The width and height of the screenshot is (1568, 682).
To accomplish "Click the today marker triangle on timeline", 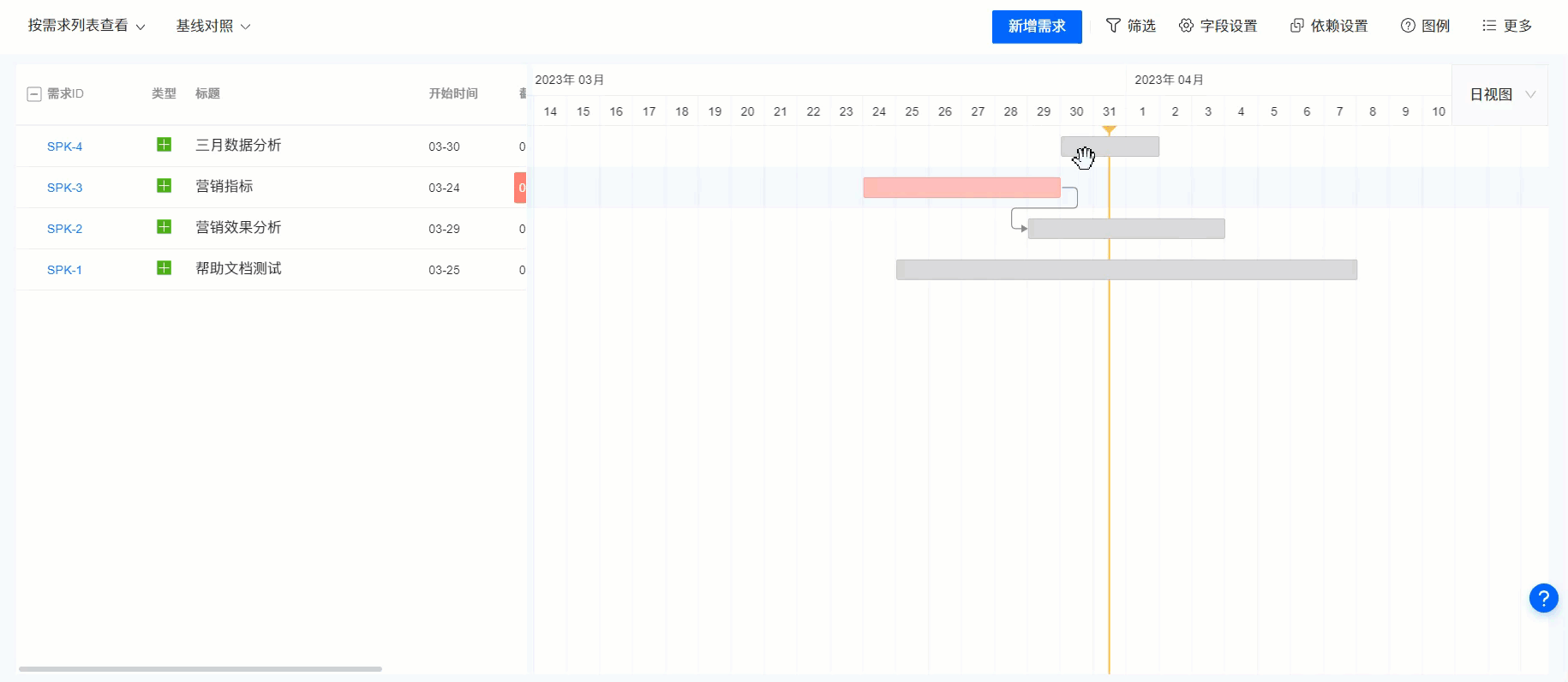I will click(x=1109, y=130).
